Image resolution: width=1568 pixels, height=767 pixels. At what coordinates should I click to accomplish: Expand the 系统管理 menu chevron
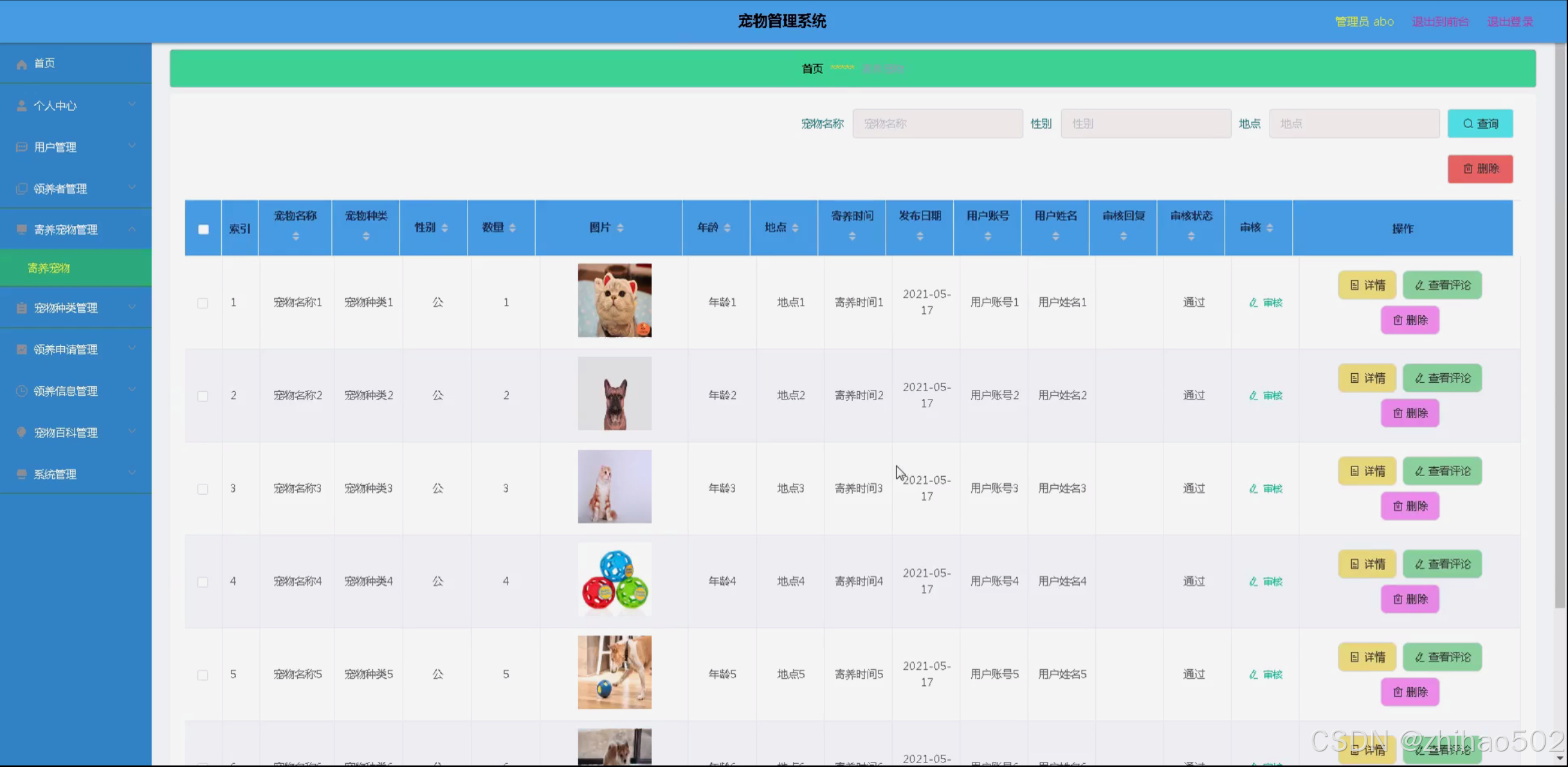pyautogui.click(x=132, y=474)
